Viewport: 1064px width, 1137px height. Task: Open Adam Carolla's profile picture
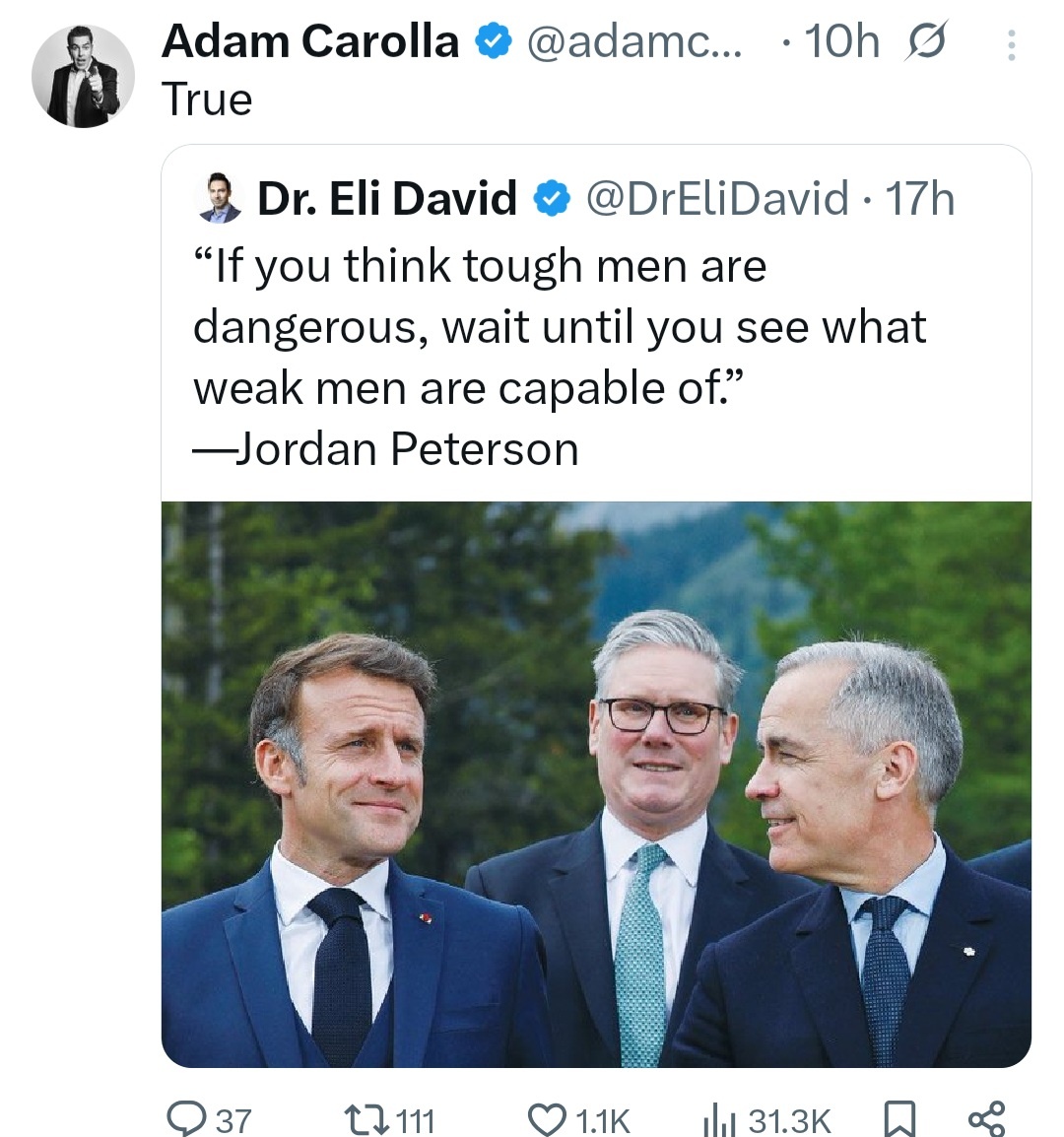coord(83,76)
